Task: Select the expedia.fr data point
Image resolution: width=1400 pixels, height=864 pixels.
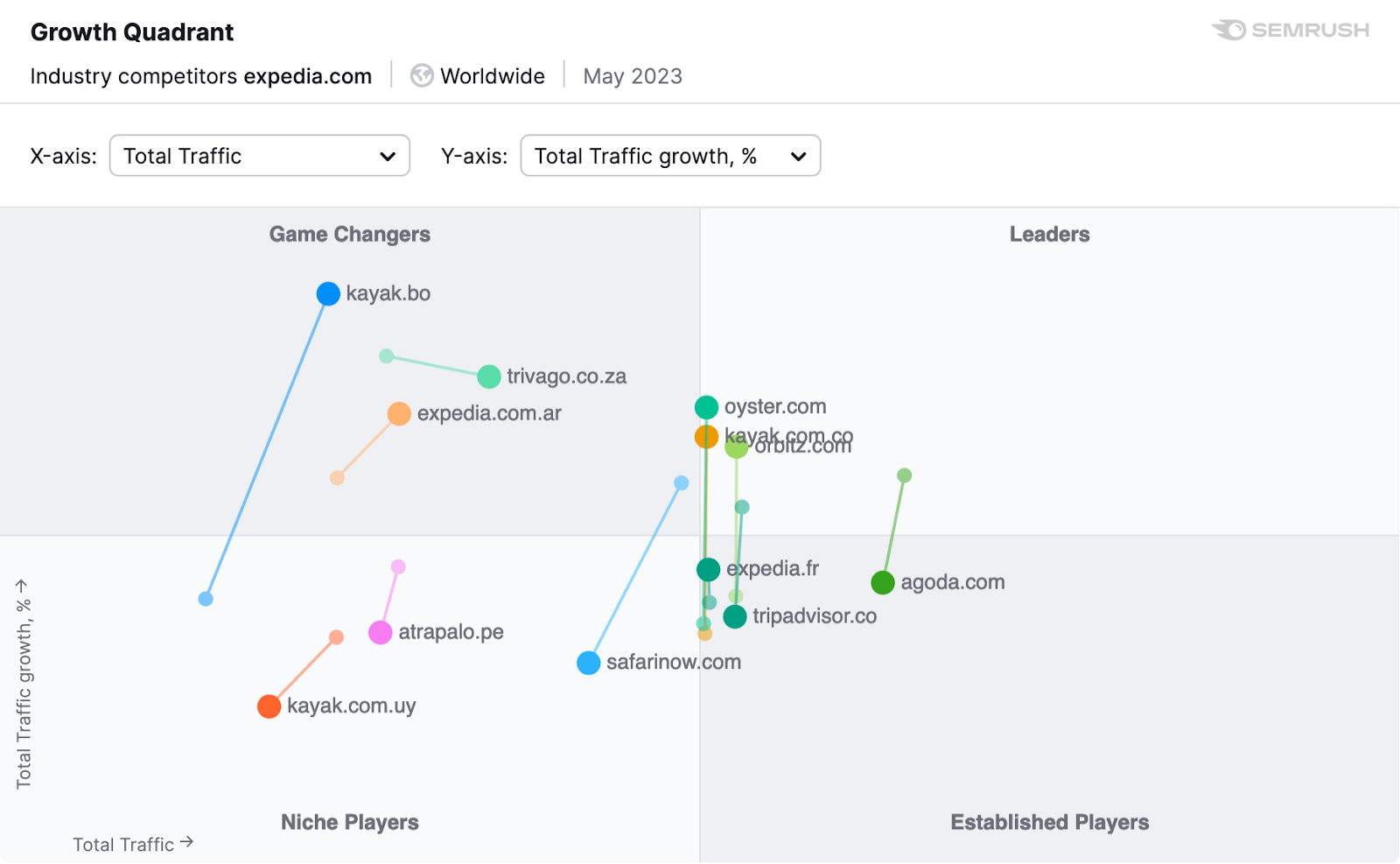Action: 708,569
